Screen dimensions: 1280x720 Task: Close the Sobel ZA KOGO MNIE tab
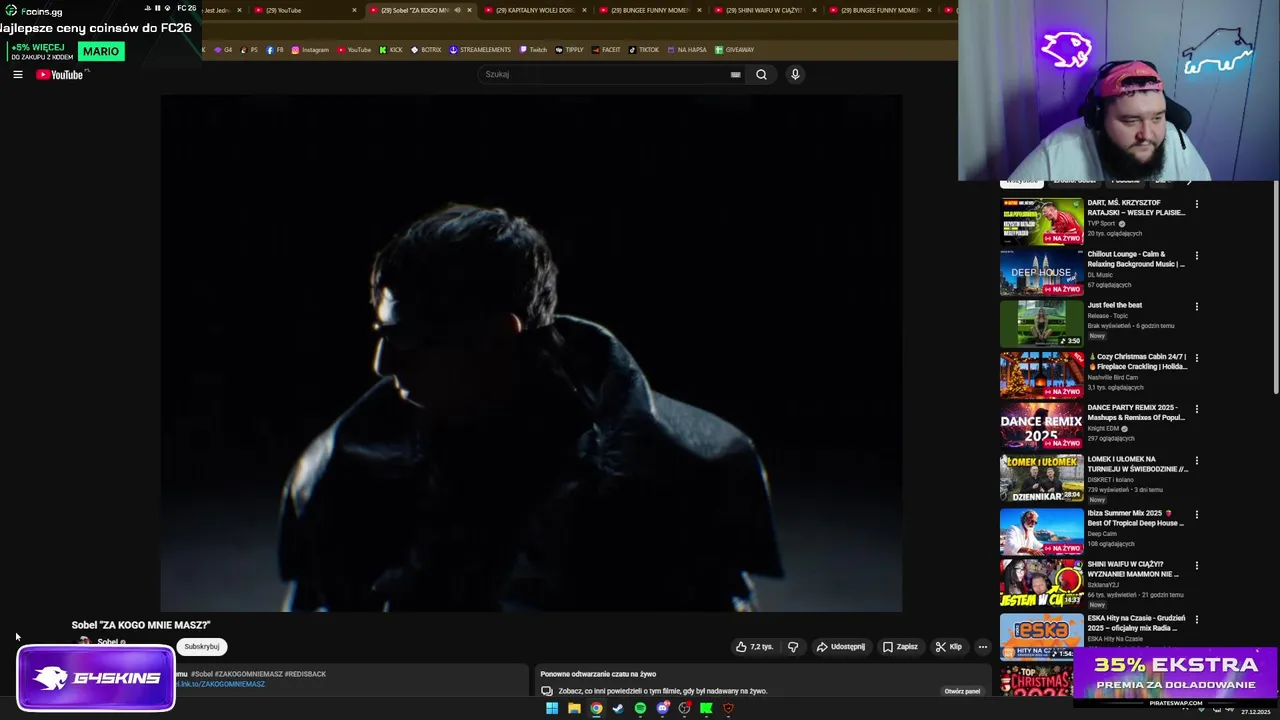tap(469, 10)
